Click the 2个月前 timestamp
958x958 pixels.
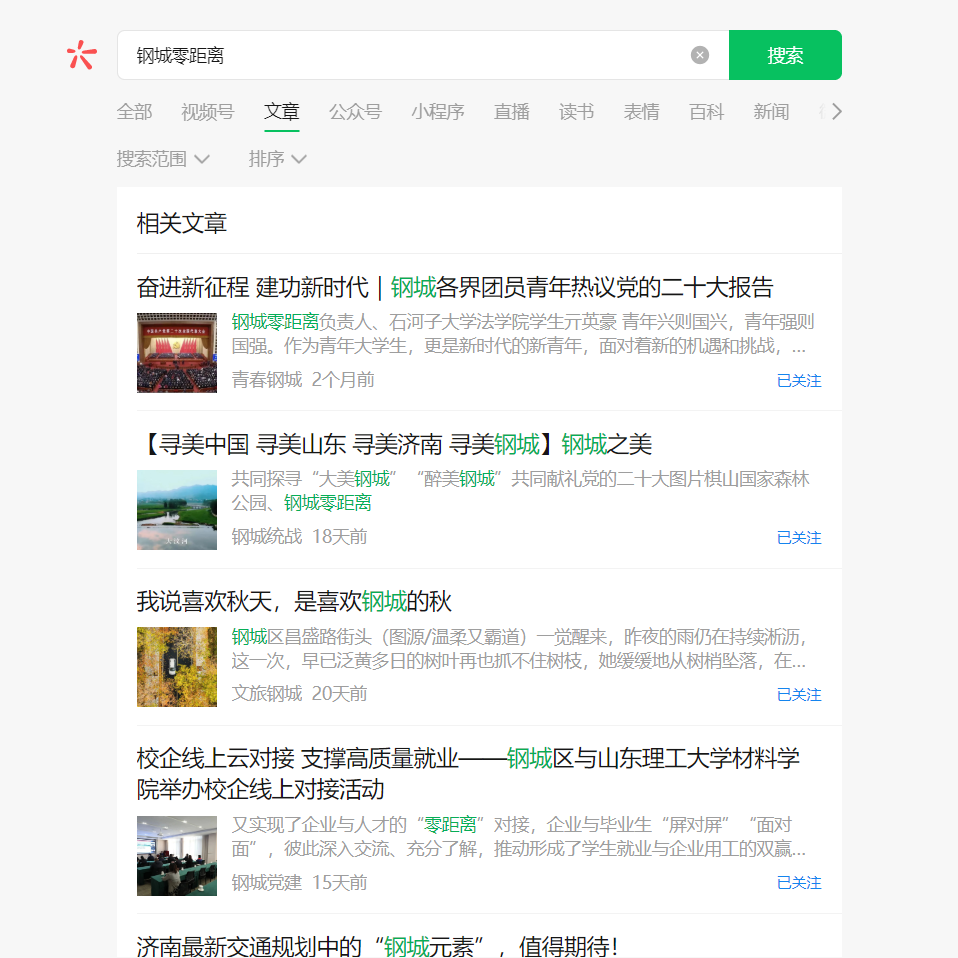tap(343, 379)
